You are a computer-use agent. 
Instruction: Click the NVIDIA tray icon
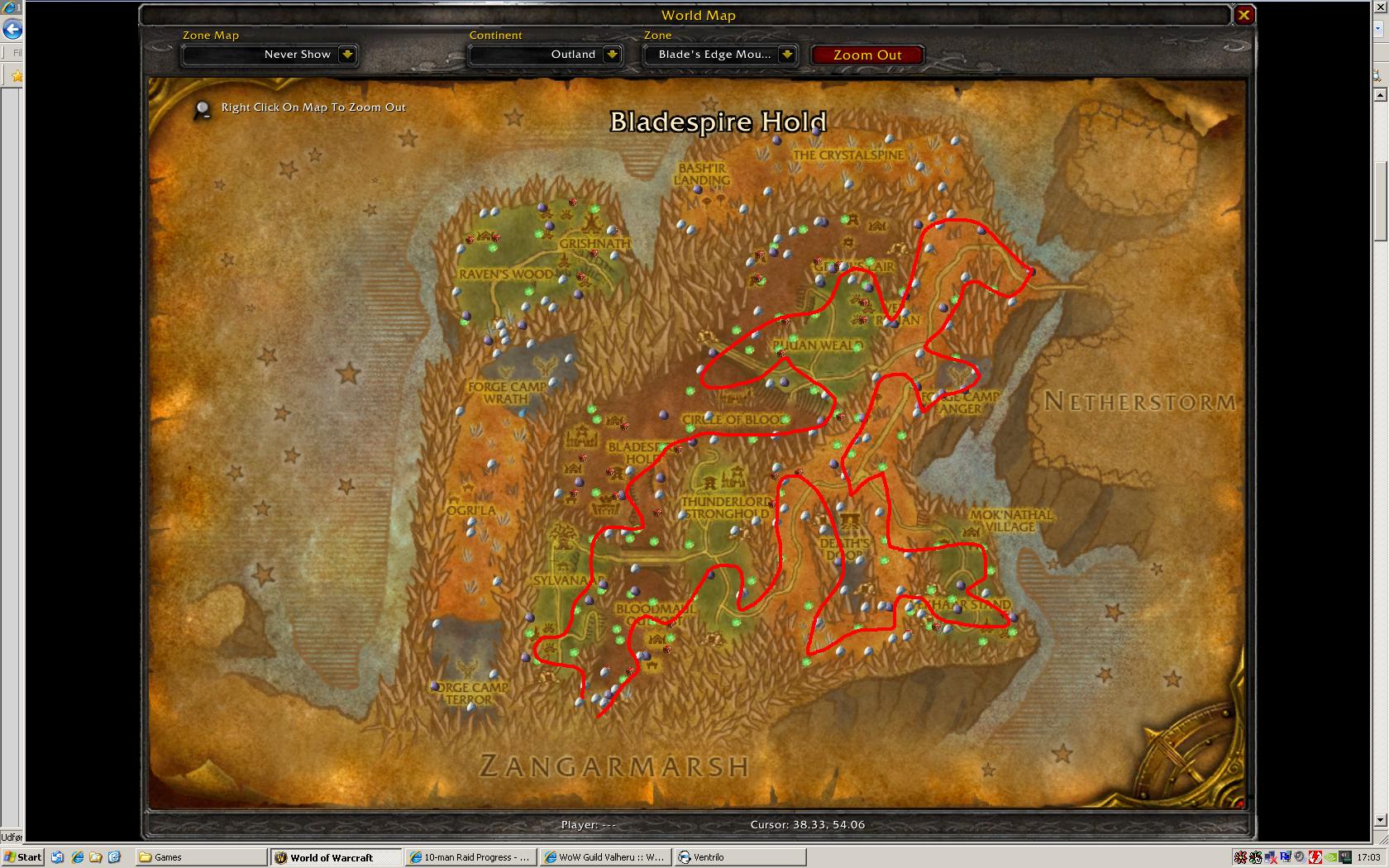tap(1330, 857)
